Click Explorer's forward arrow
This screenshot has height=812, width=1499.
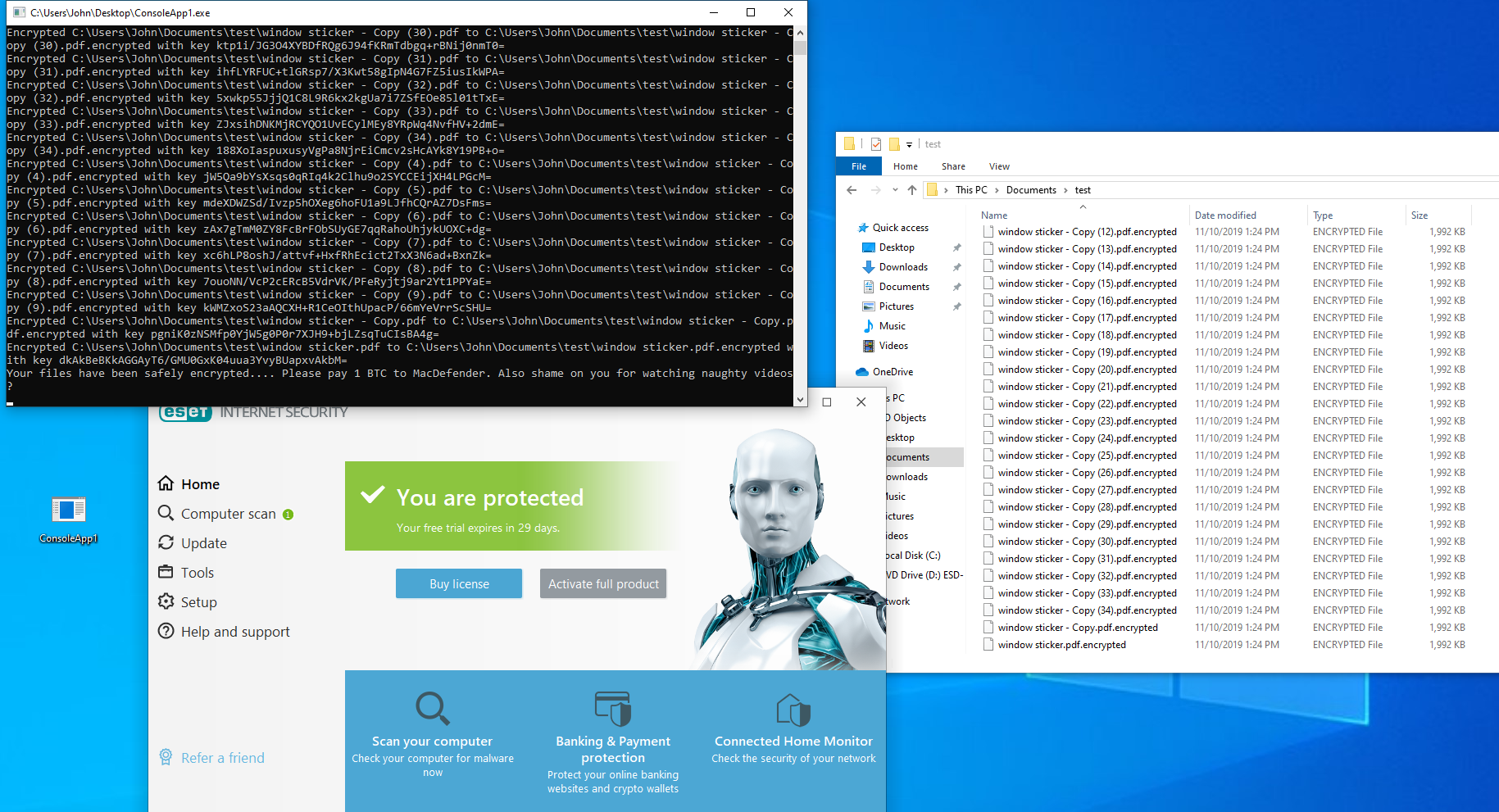[875, 190]
